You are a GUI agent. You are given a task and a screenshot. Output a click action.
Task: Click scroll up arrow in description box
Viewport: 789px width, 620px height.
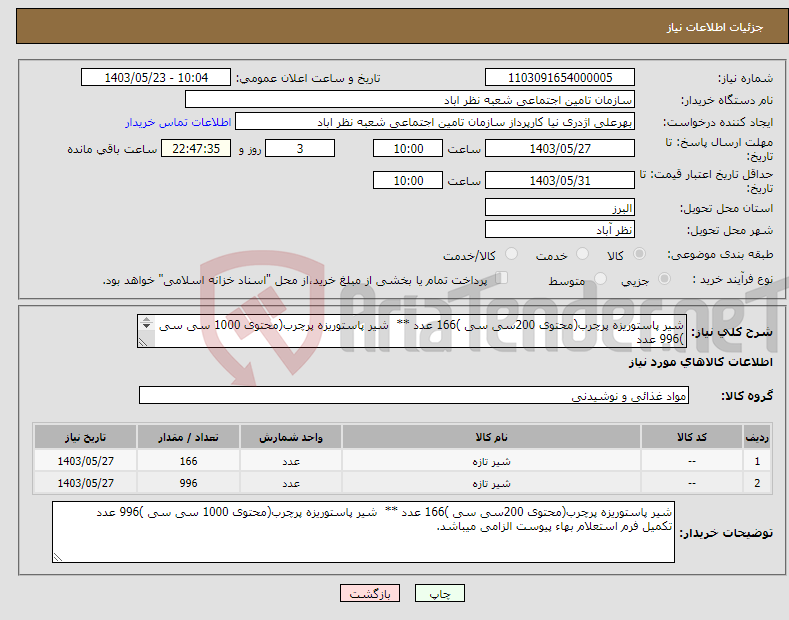tap(146, 319)
